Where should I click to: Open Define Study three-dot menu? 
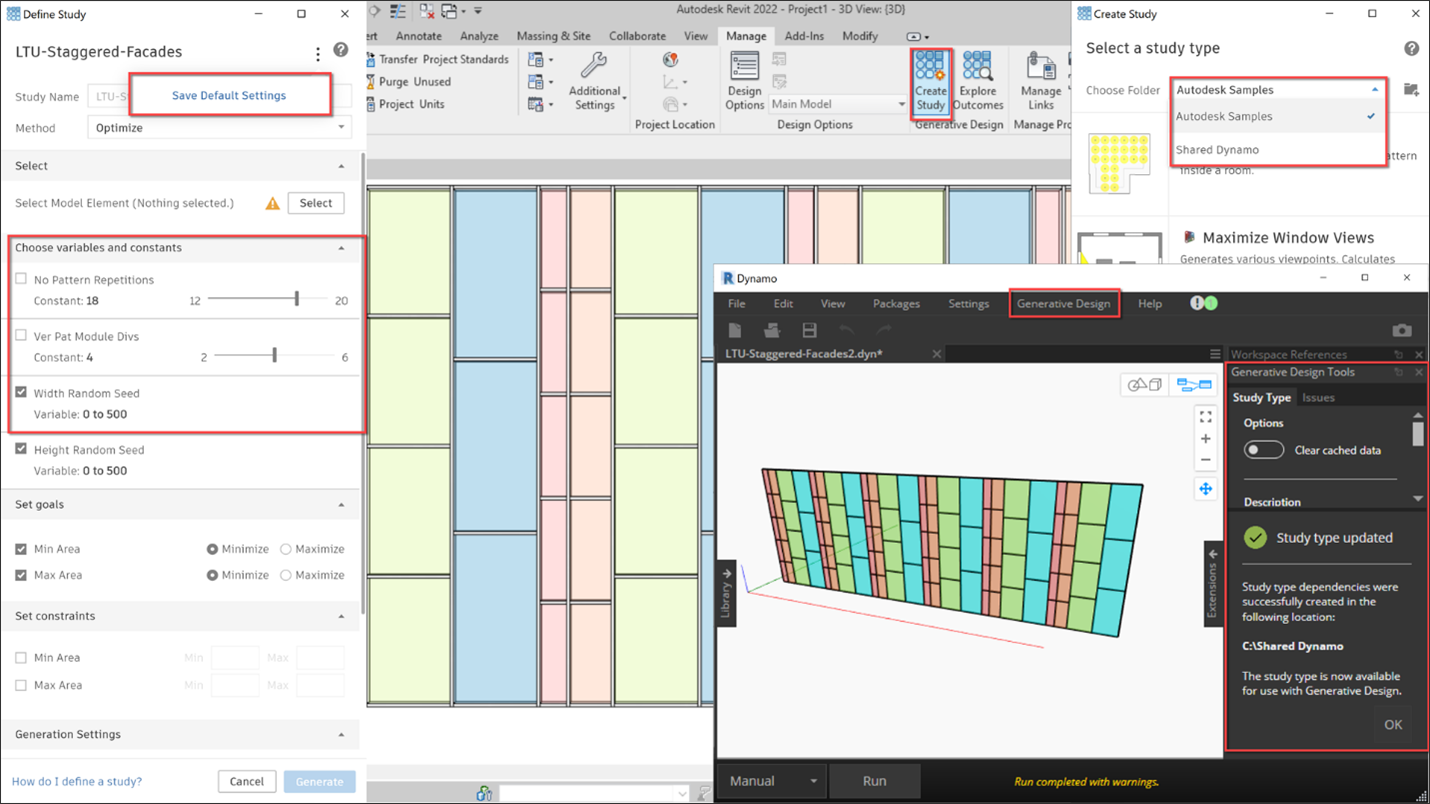click(x=318, y=53)
